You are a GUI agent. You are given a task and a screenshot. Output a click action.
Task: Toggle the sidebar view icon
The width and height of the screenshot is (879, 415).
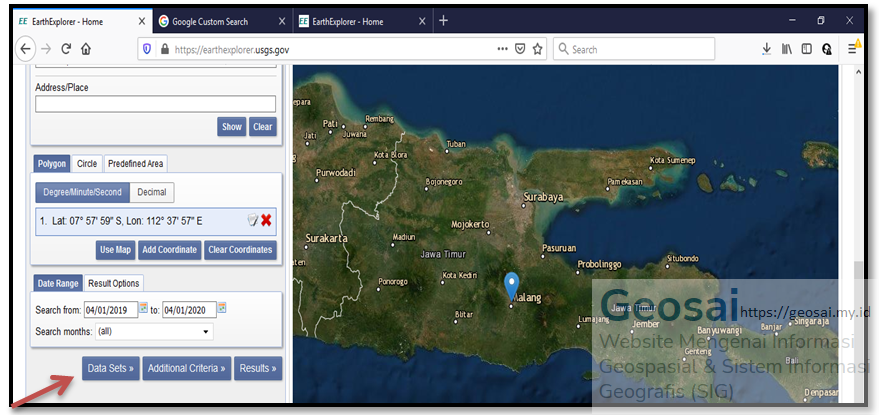click(807, 49)
